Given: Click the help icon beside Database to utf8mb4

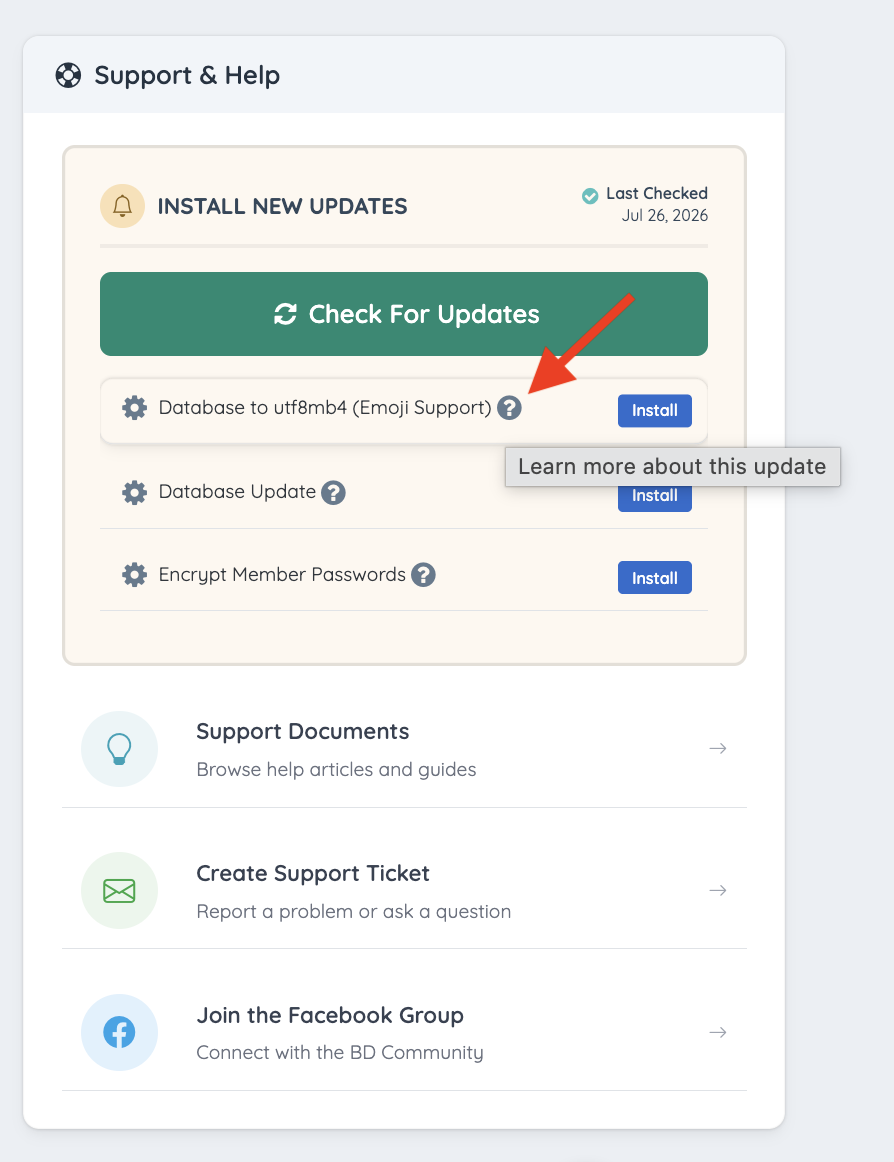Looking at the screenshot, I should 509,408.
